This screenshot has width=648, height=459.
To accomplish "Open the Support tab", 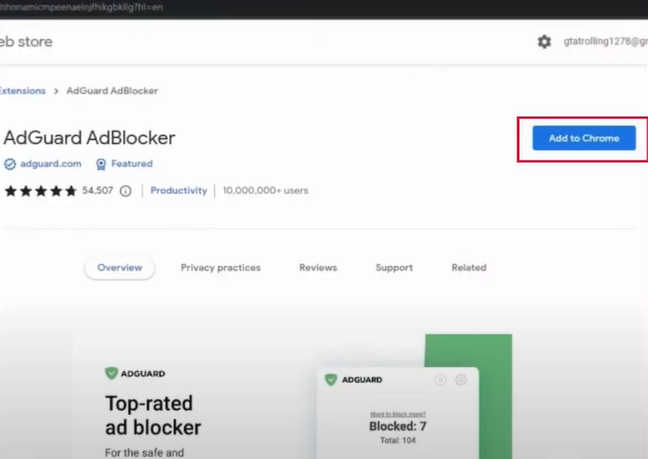I will click(394, 268).
